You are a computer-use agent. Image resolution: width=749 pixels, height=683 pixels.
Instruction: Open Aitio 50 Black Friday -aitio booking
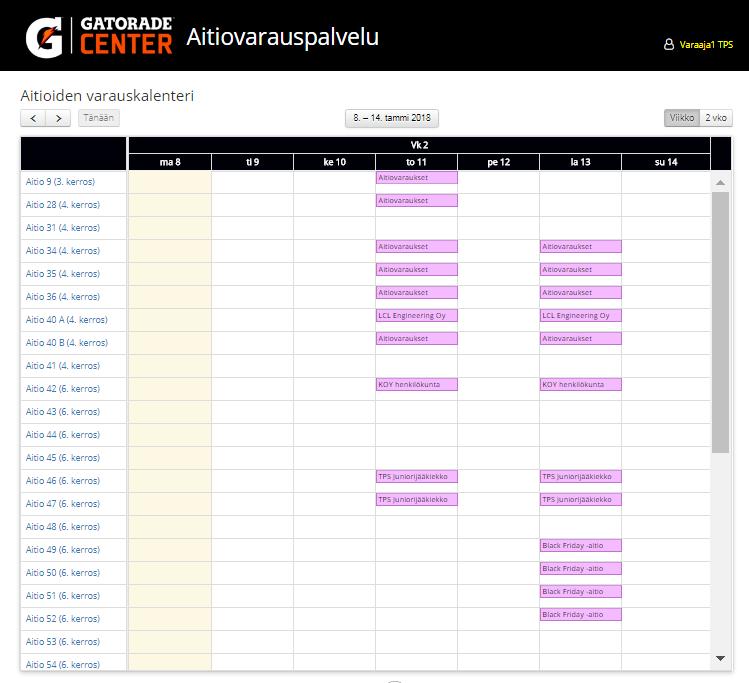(580, 568)
